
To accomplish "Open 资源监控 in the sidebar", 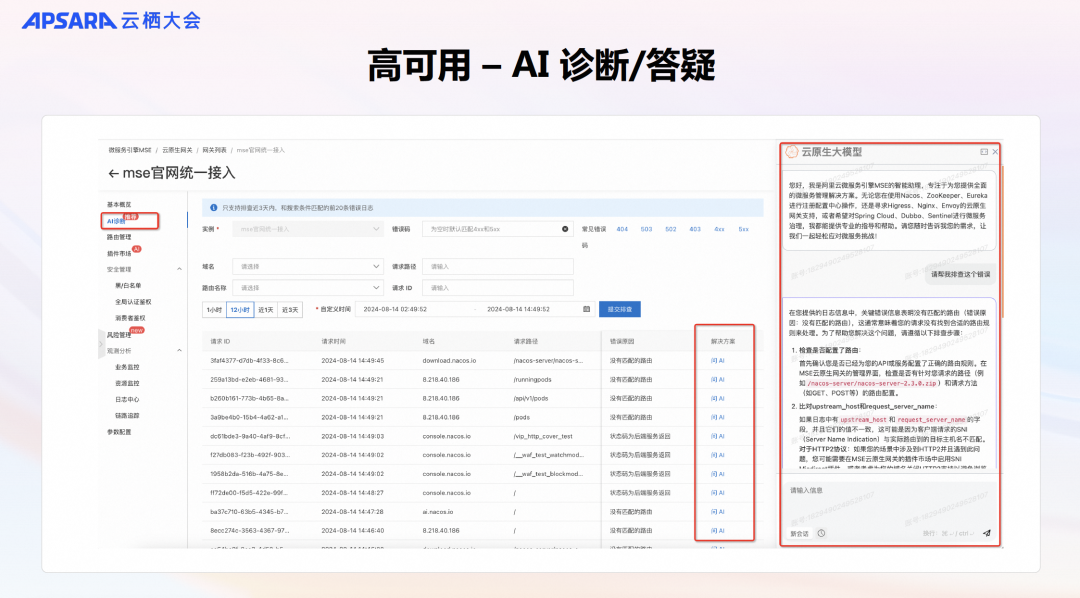I will [x=127, y=383].
